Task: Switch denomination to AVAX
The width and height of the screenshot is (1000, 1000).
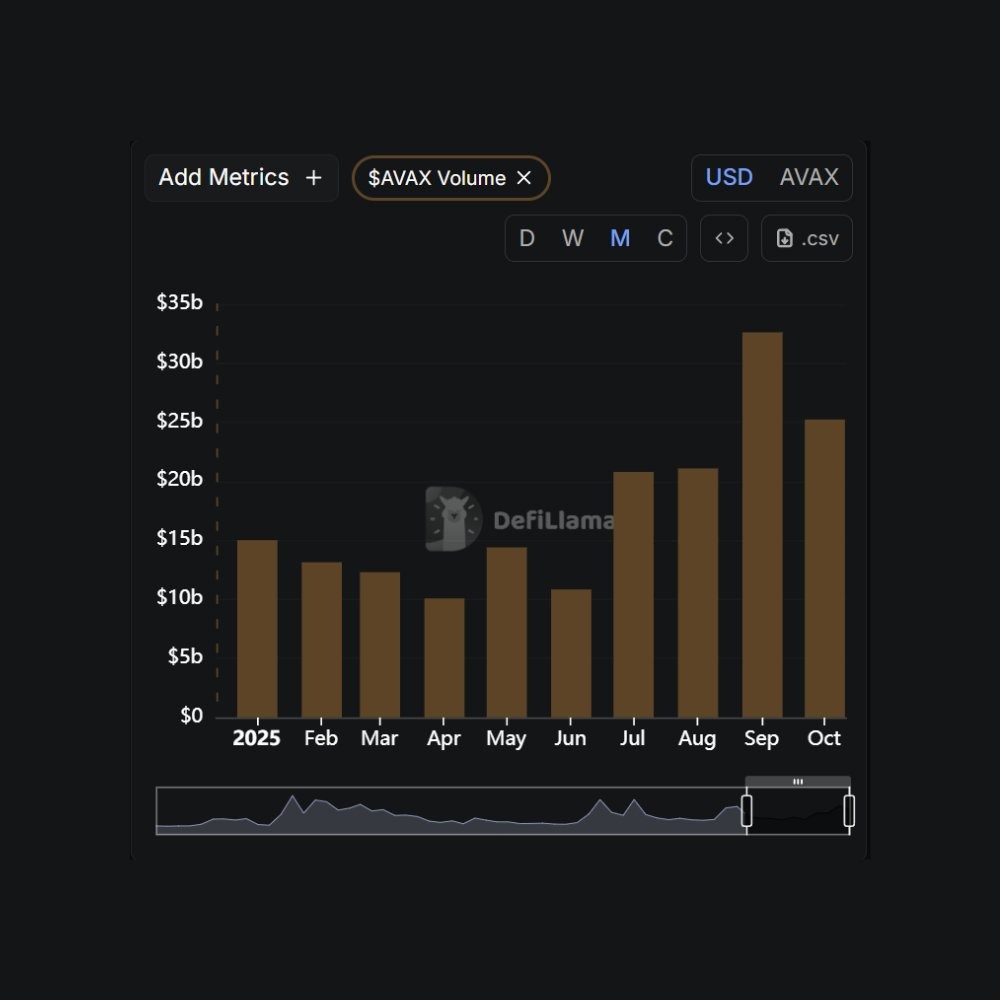Action: tap(809, 178)
